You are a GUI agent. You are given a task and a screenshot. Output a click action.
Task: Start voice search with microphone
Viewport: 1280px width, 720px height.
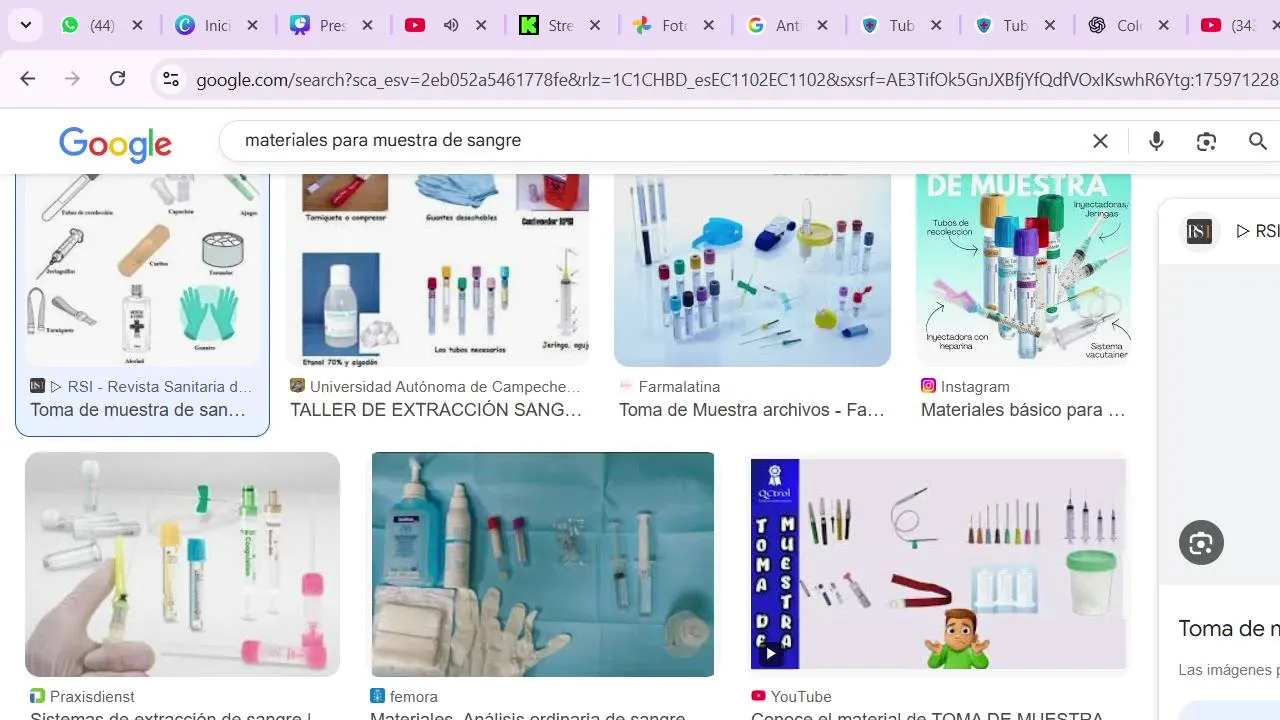tap(1156, 142)
